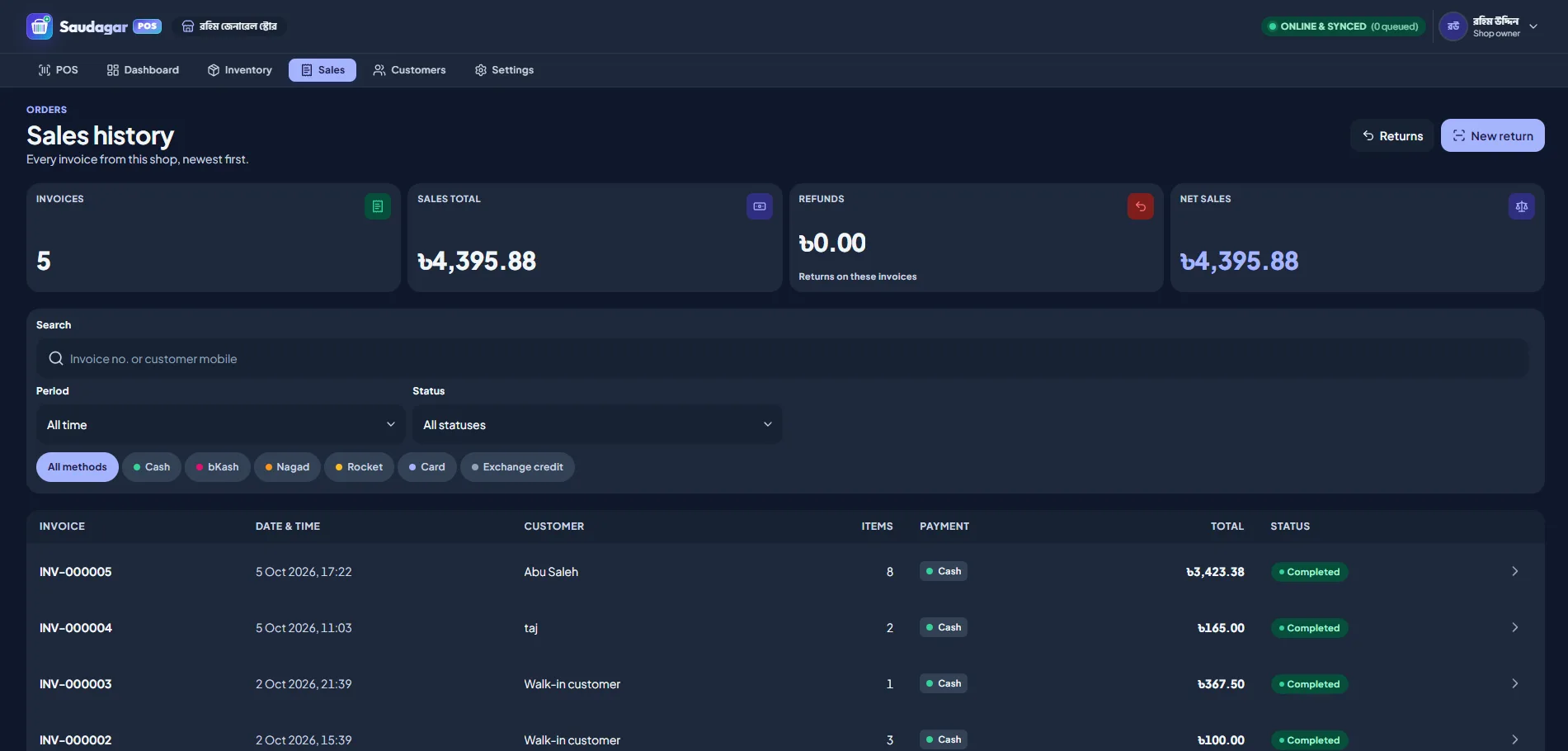Viewport: 1568px width, 751px height.
Task: Open the Returns list button
Action: tap(1392, 135)
